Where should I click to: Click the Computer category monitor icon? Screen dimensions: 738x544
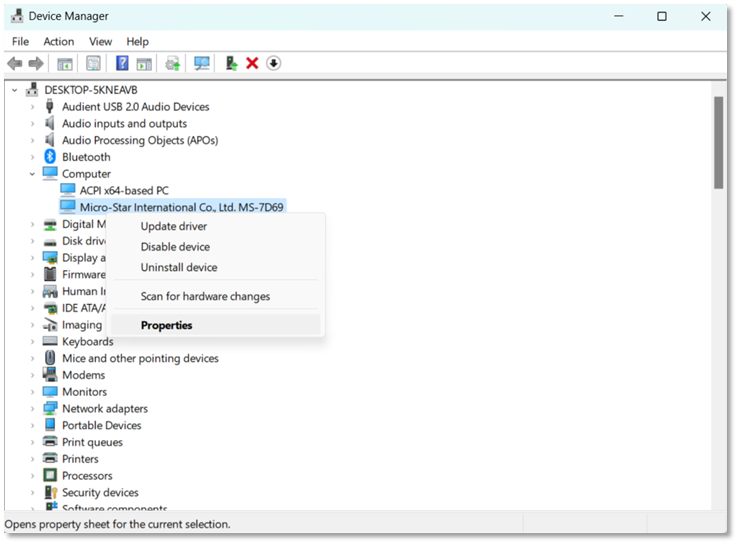[x=50, y=173]
